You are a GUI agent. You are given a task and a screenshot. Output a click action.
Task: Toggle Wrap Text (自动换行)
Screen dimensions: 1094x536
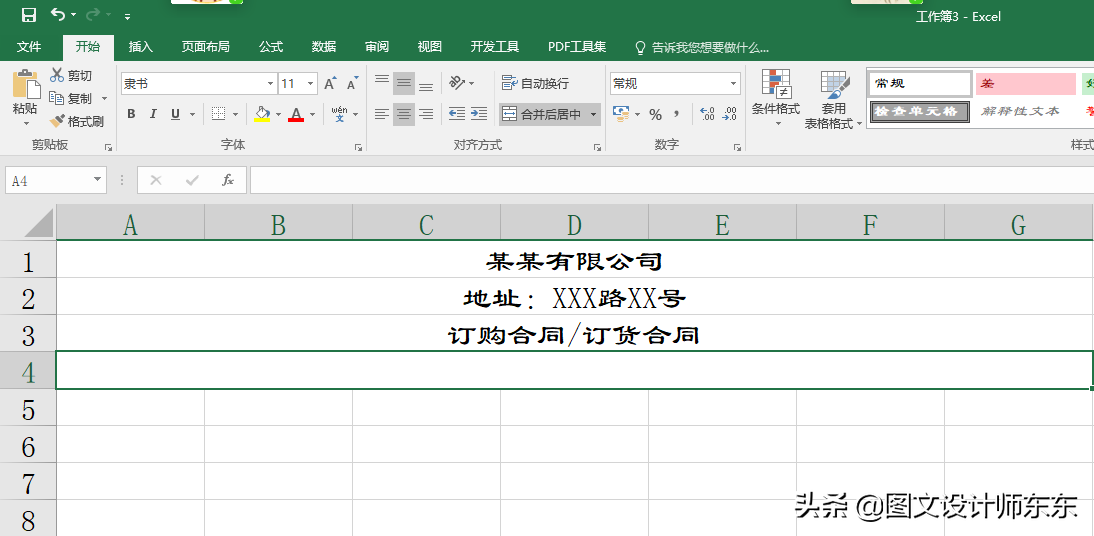pos(535,84)
